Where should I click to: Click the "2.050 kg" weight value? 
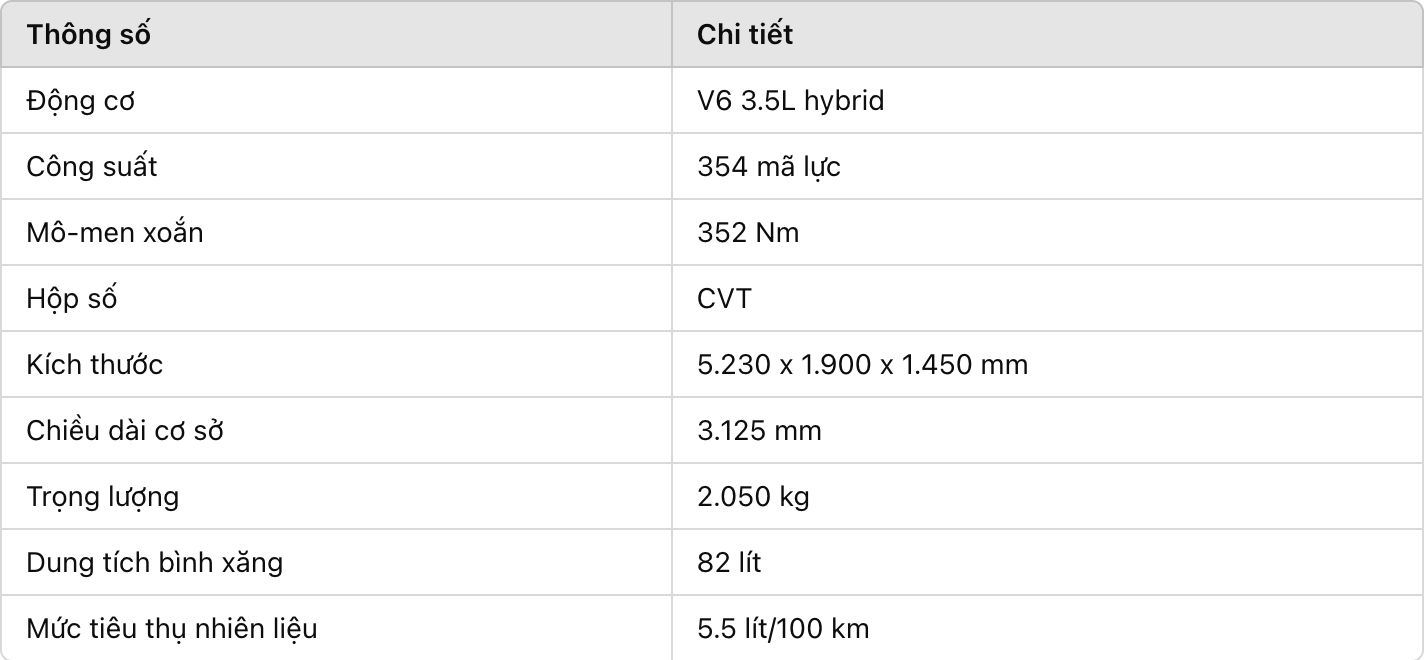(x=753, y=497)
